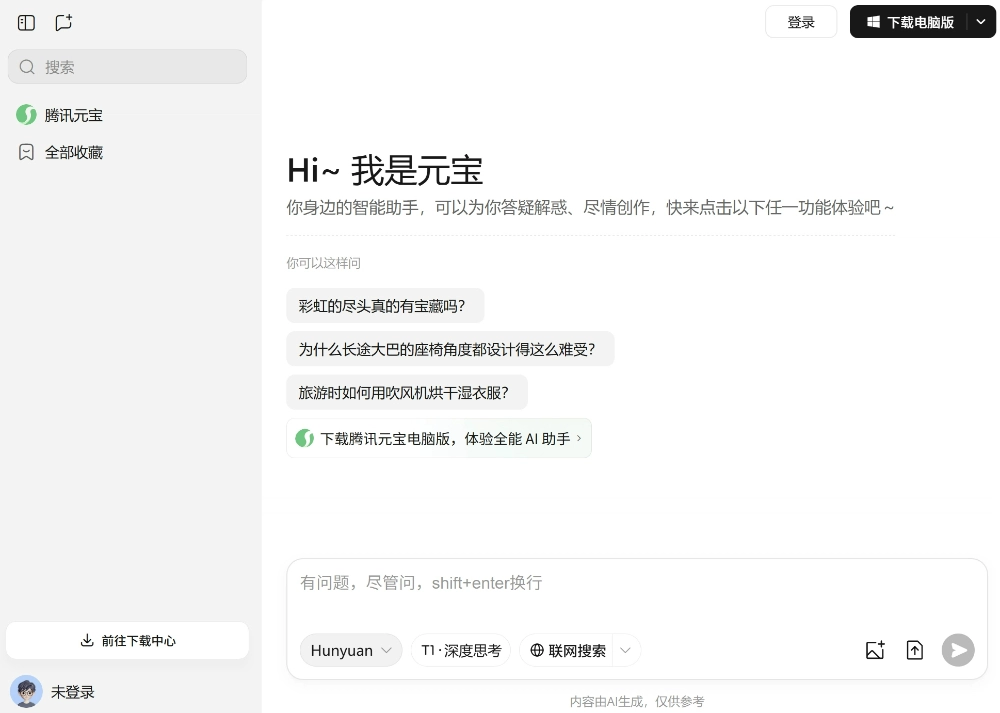This screenshot has width=1000, height=713.
Task: Open the Hunyuan model dropdown
Action: [x=351, y=650]
